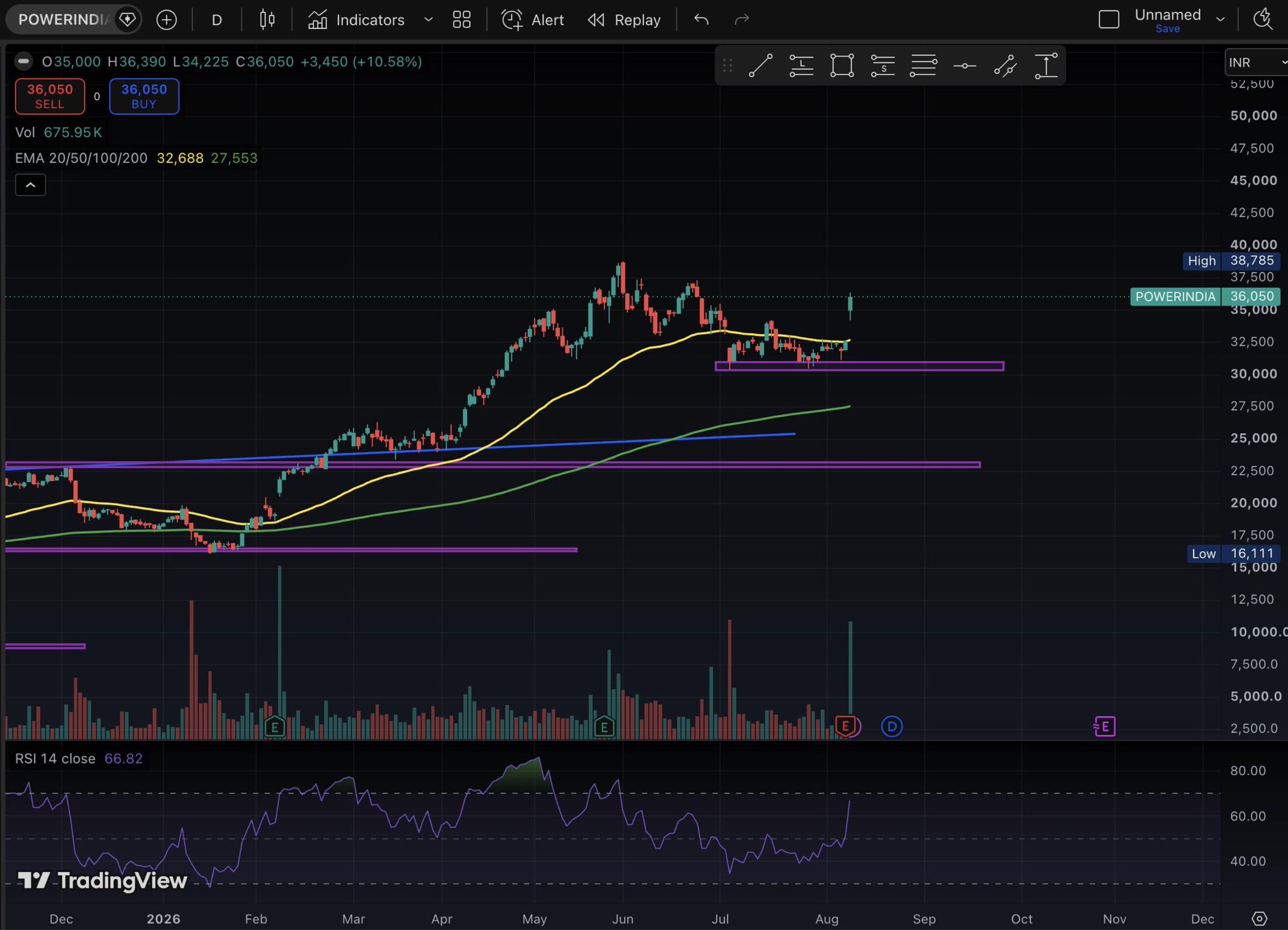Click the plus icon to compare symbols

point(166,20)
